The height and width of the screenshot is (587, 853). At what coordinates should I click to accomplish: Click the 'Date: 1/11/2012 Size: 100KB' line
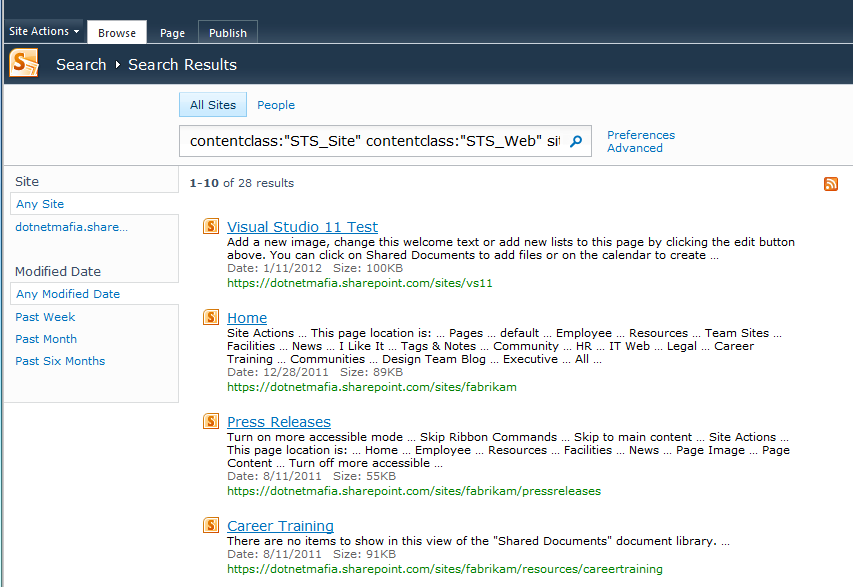coord(315,268)
